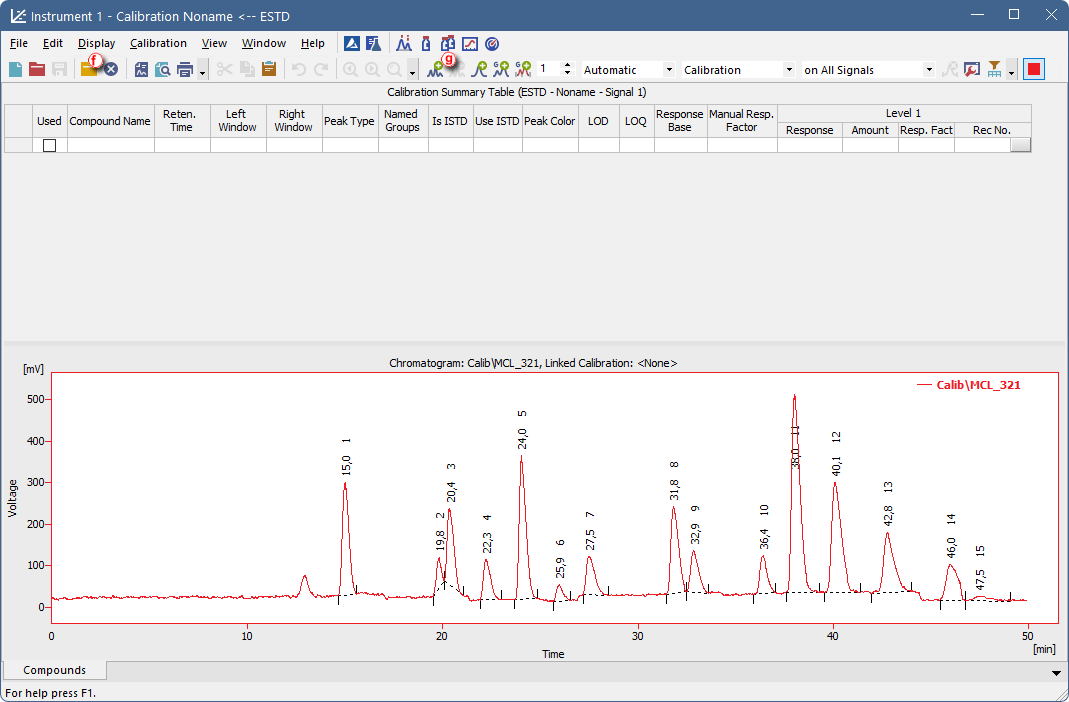Viewport: 1069px width, 702px height.
Task: Click the calibration level number field
Action: tap(549, 69)
